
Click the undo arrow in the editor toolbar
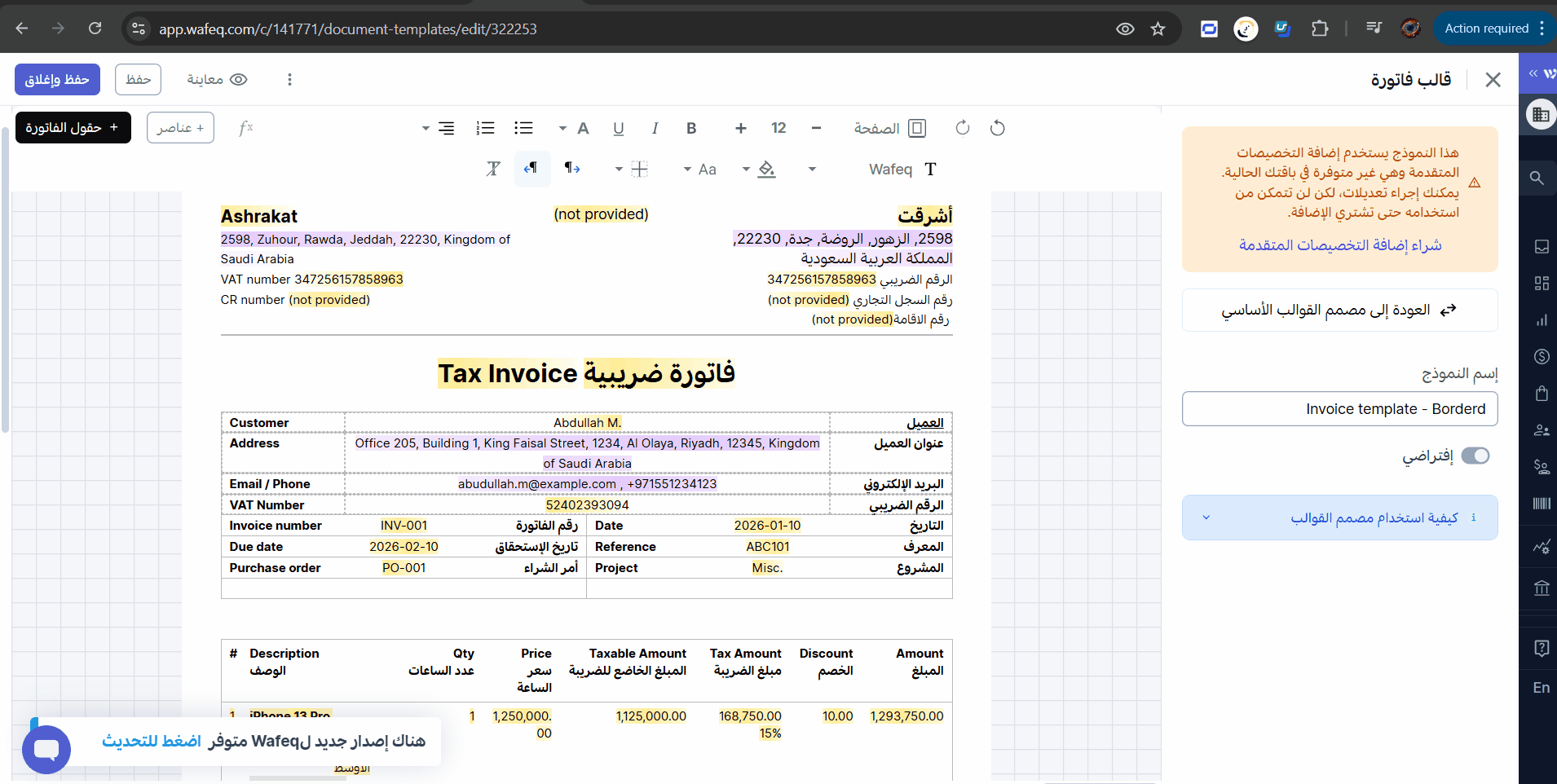(997, 128)
